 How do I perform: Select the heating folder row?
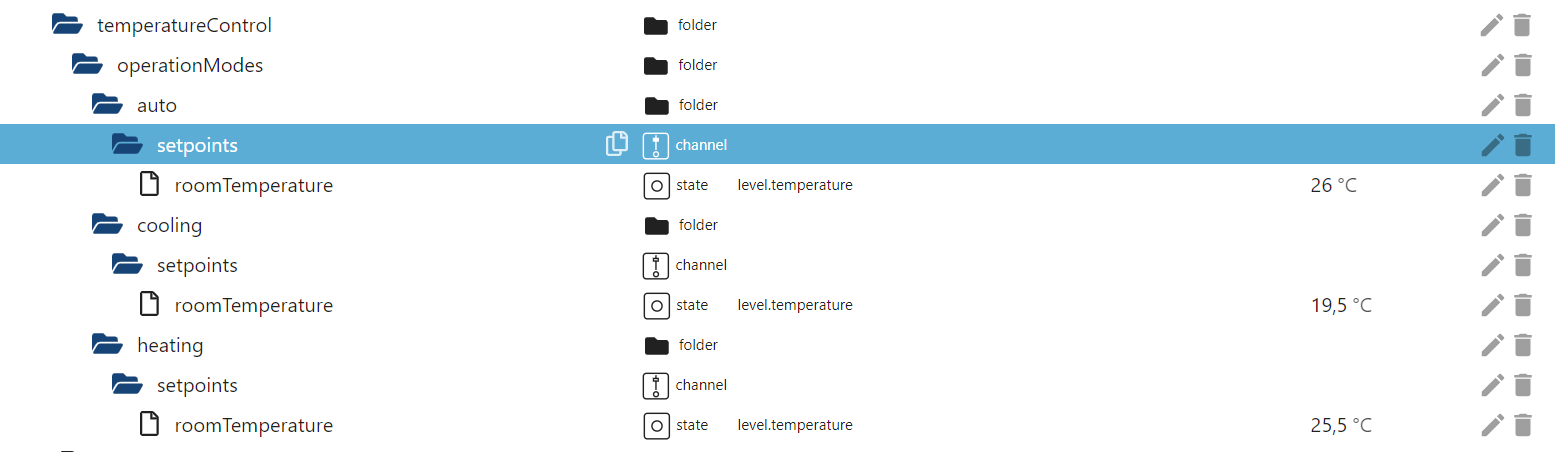[x=170, y=345]
